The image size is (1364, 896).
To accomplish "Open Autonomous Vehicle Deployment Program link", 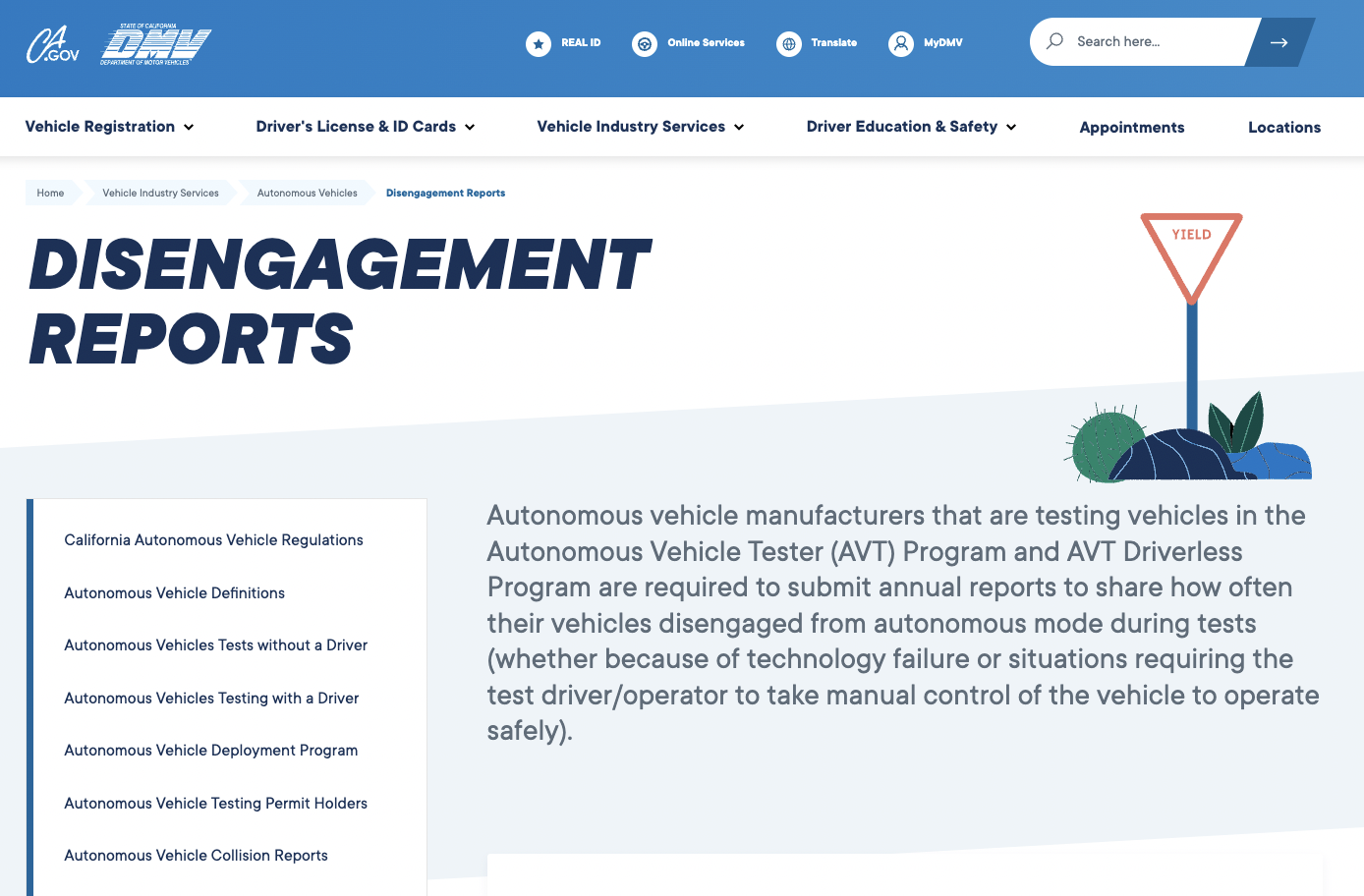I will click(210, 751).
